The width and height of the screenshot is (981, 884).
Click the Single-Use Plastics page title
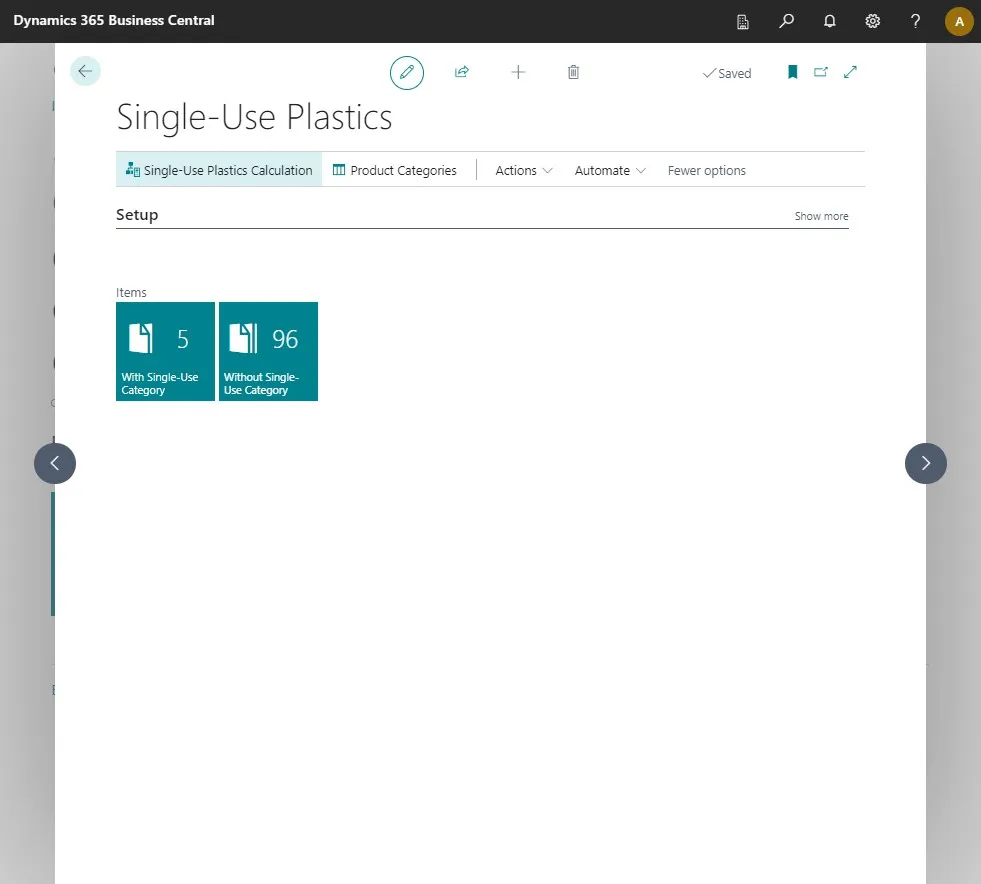pos(254,117)
